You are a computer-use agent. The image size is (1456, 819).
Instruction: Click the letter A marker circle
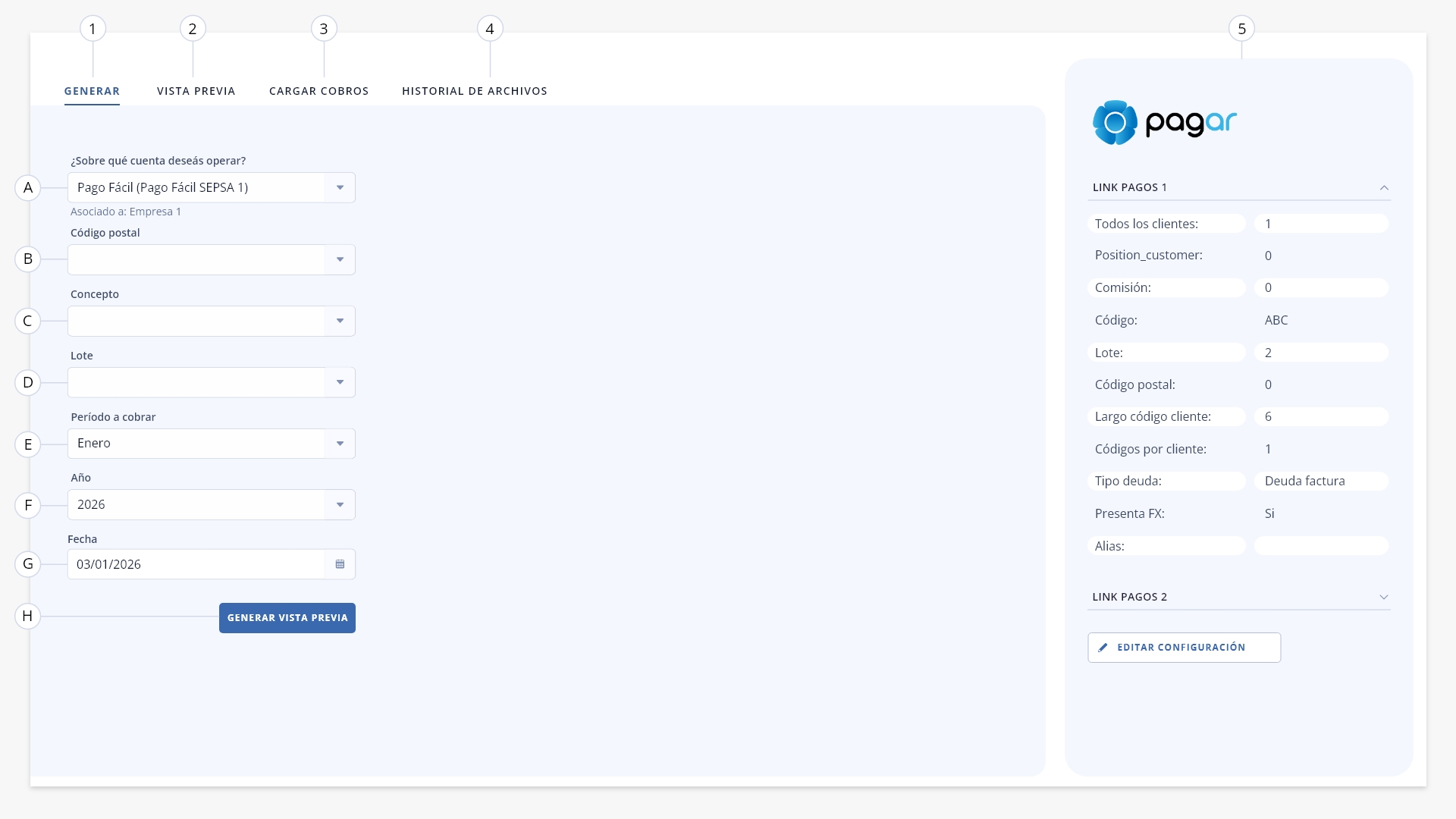click(28, 187)
